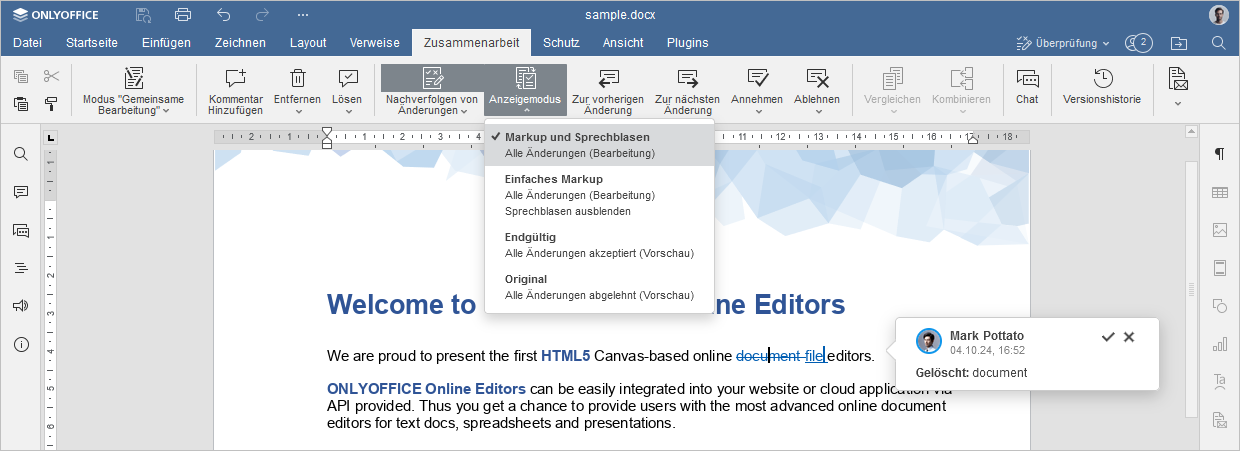
Task: Open the Datei menu
Action: coord(27,43)
